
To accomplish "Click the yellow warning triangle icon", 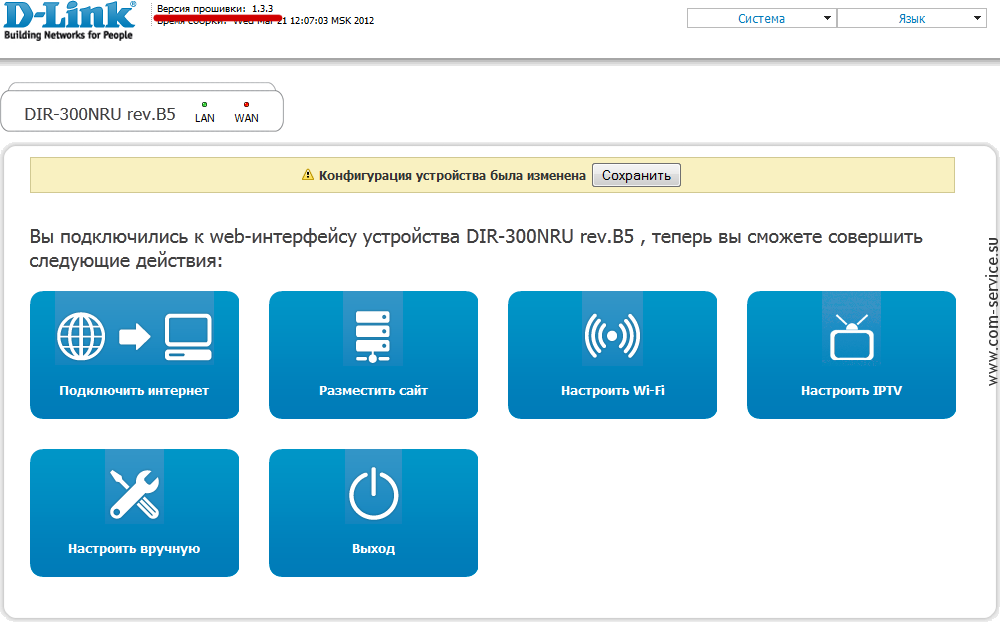I will click(307, 175).
